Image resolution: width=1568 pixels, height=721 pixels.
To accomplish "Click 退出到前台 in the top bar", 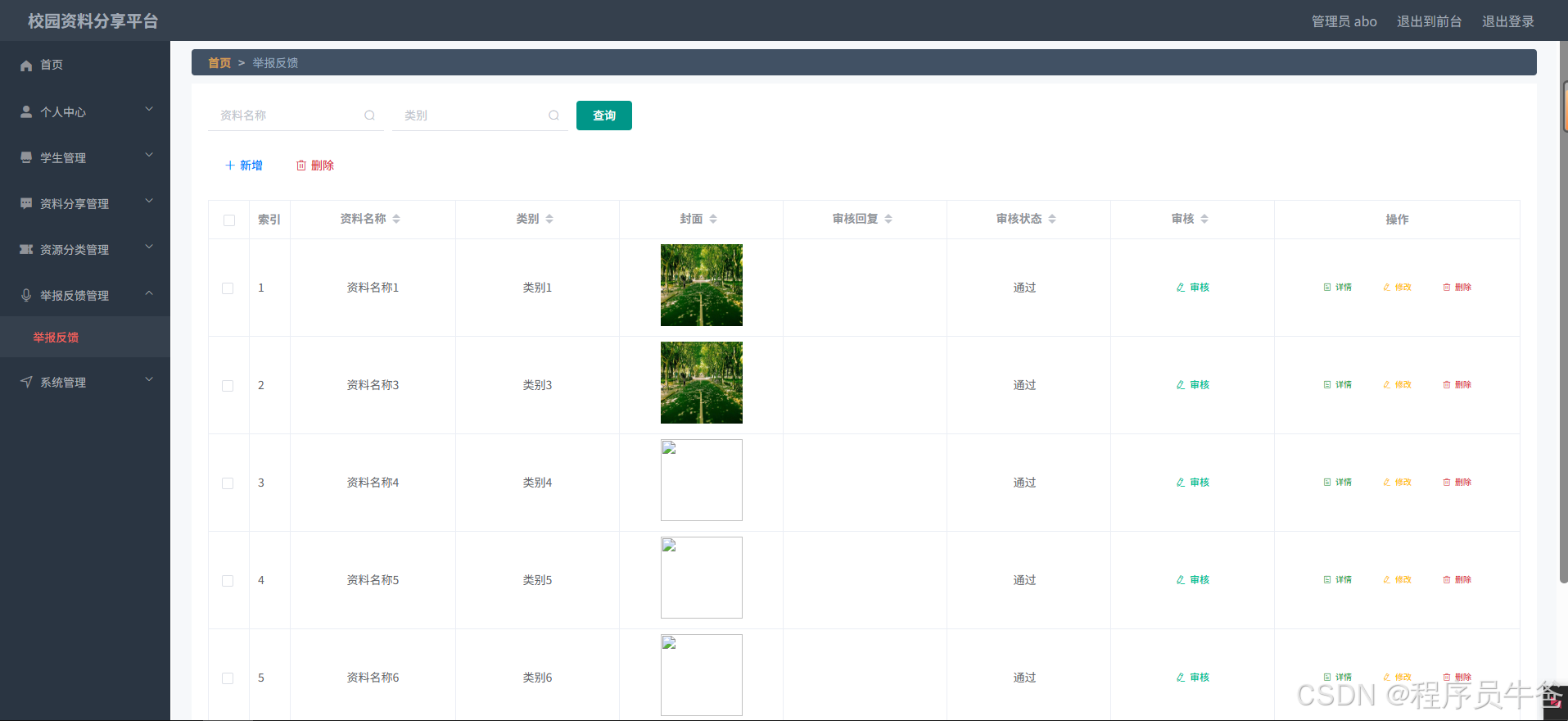I will pyautogui.click(x=1430, y=21).
